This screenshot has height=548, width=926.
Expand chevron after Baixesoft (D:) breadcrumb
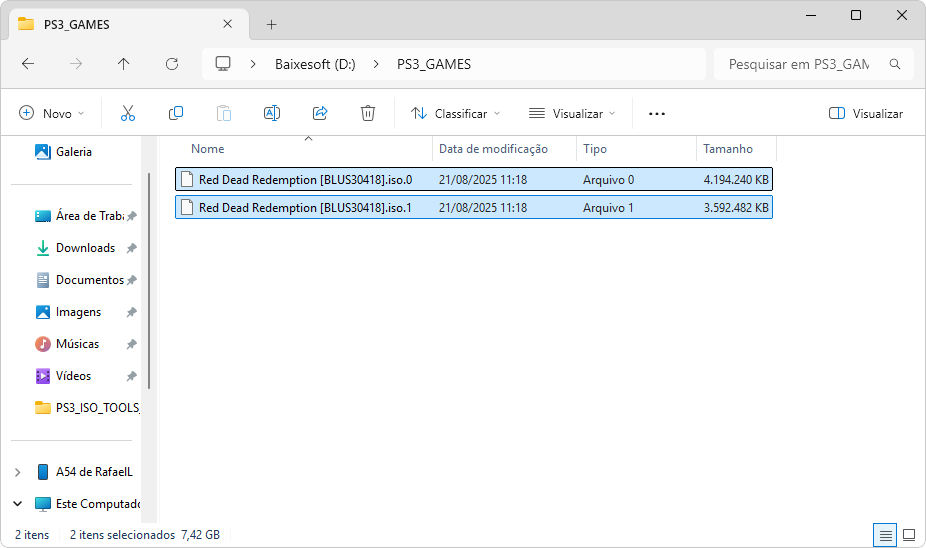(376, 64)
